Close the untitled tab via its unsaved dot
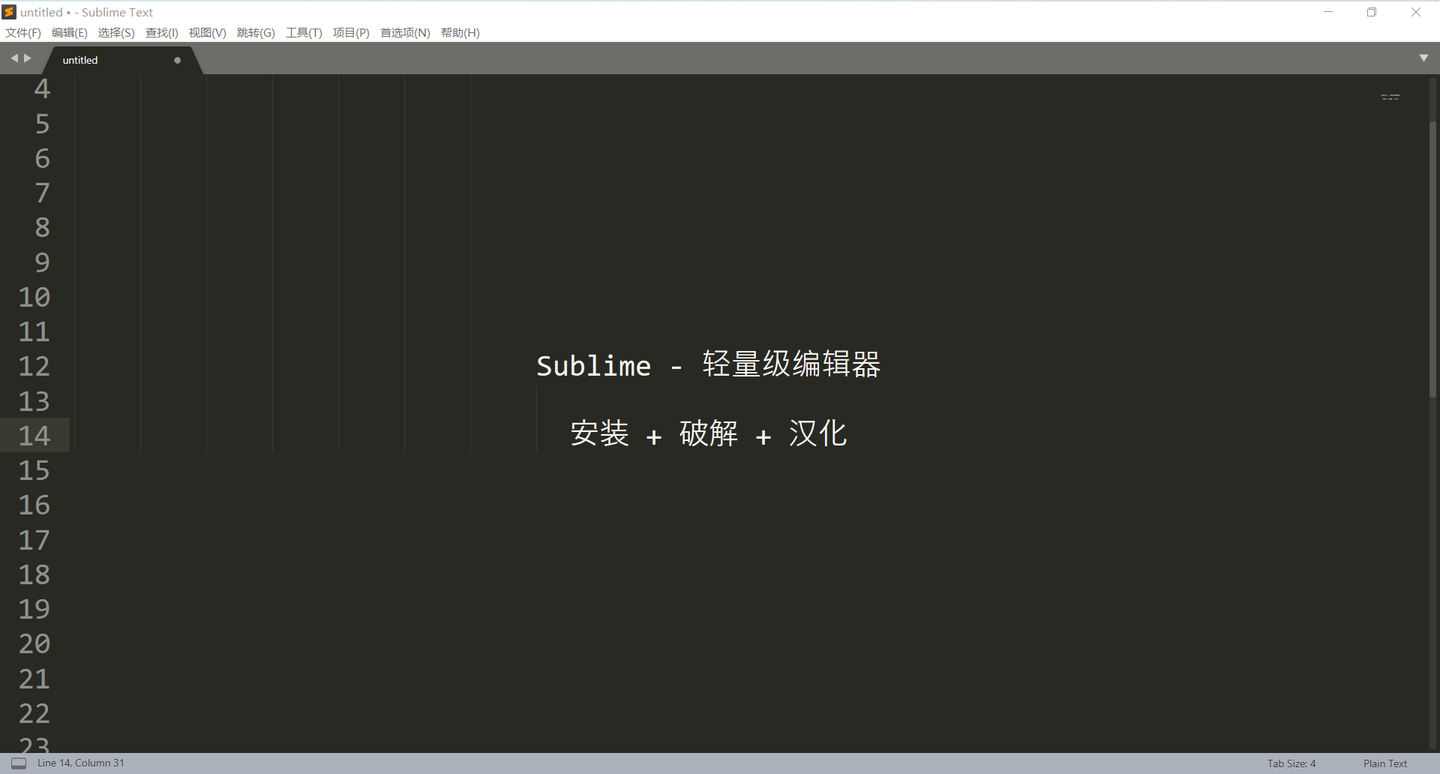The width and height of the screenshot is (1440, 774). (x=178, y=60)
